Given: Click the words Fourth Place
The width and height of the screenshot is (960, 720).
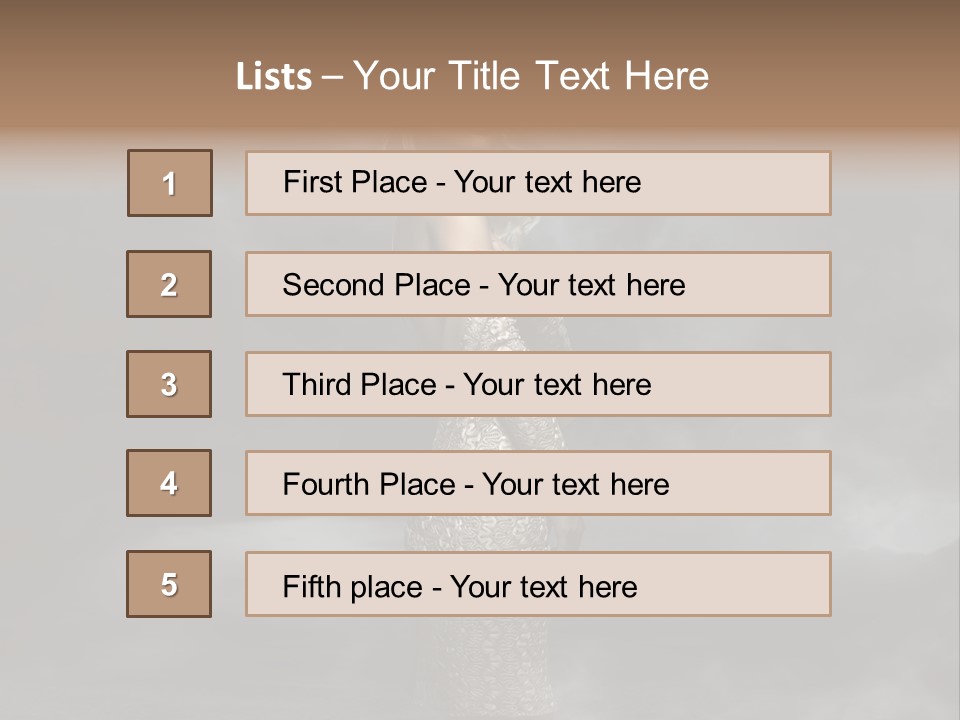Looking at the screenshot, I should tap(369, 484).
